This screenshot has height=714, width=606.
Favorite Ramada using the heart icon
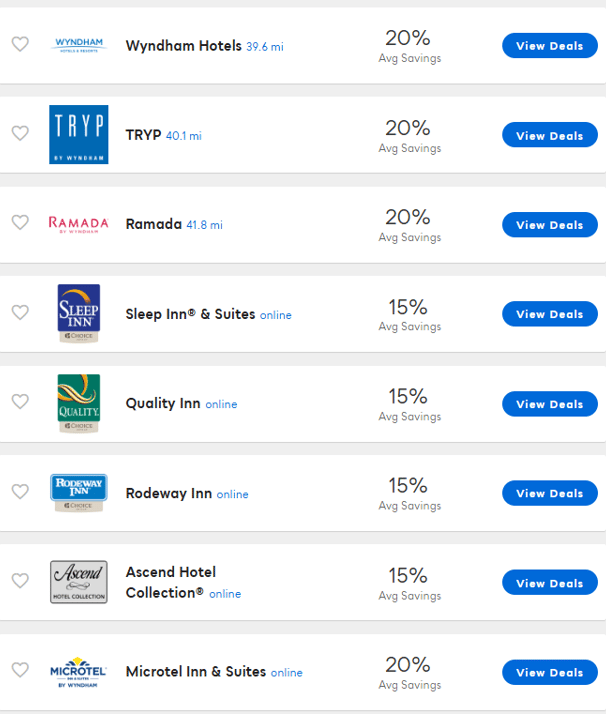click(20, 222)
